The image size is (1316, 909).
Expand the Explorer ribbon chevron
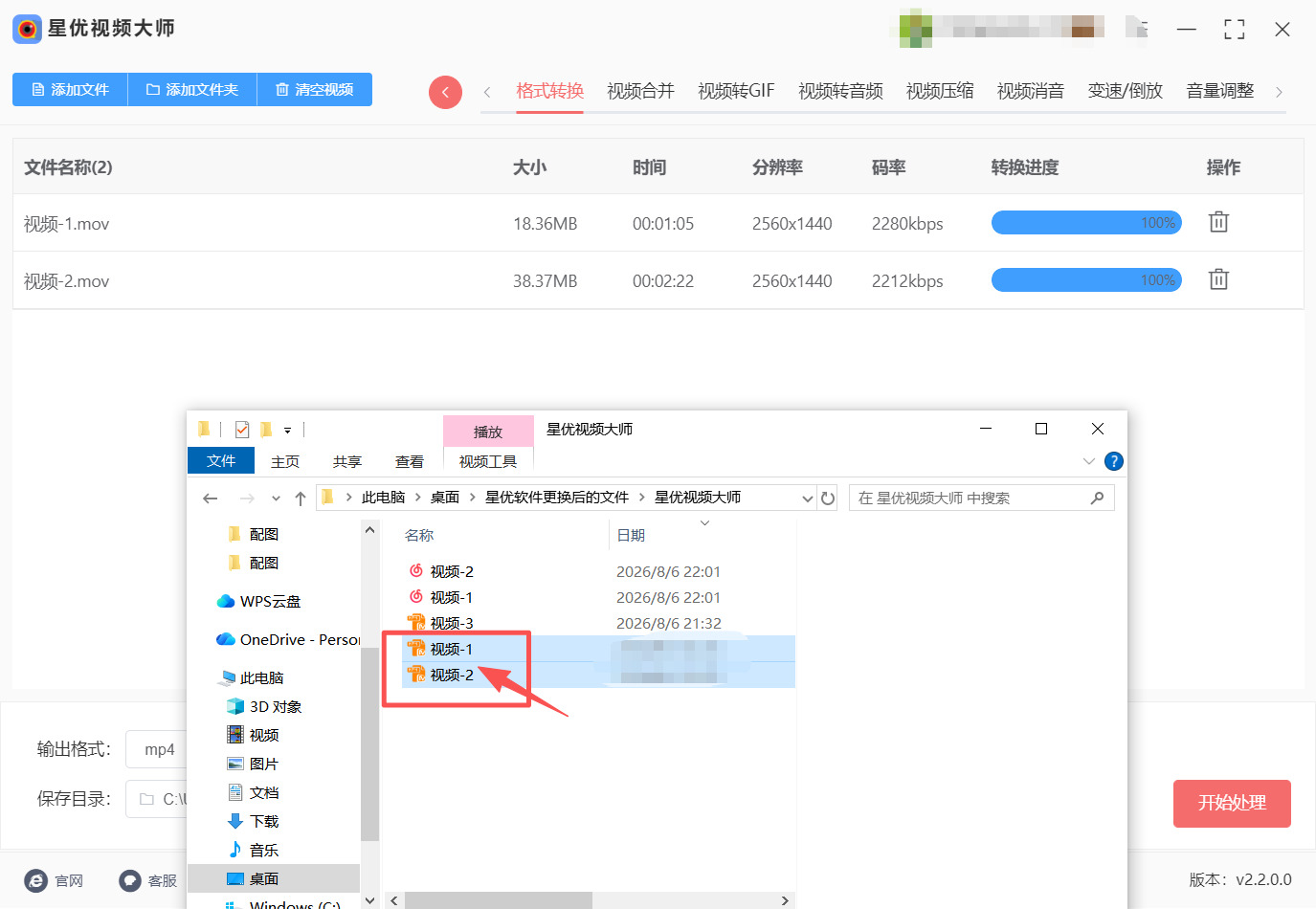click(x=1088, y=461)
